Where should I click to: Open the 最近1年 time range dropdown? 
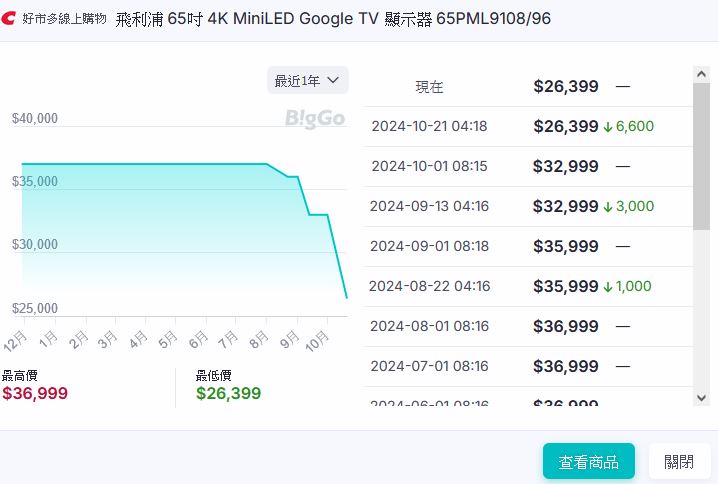point(307,81)
